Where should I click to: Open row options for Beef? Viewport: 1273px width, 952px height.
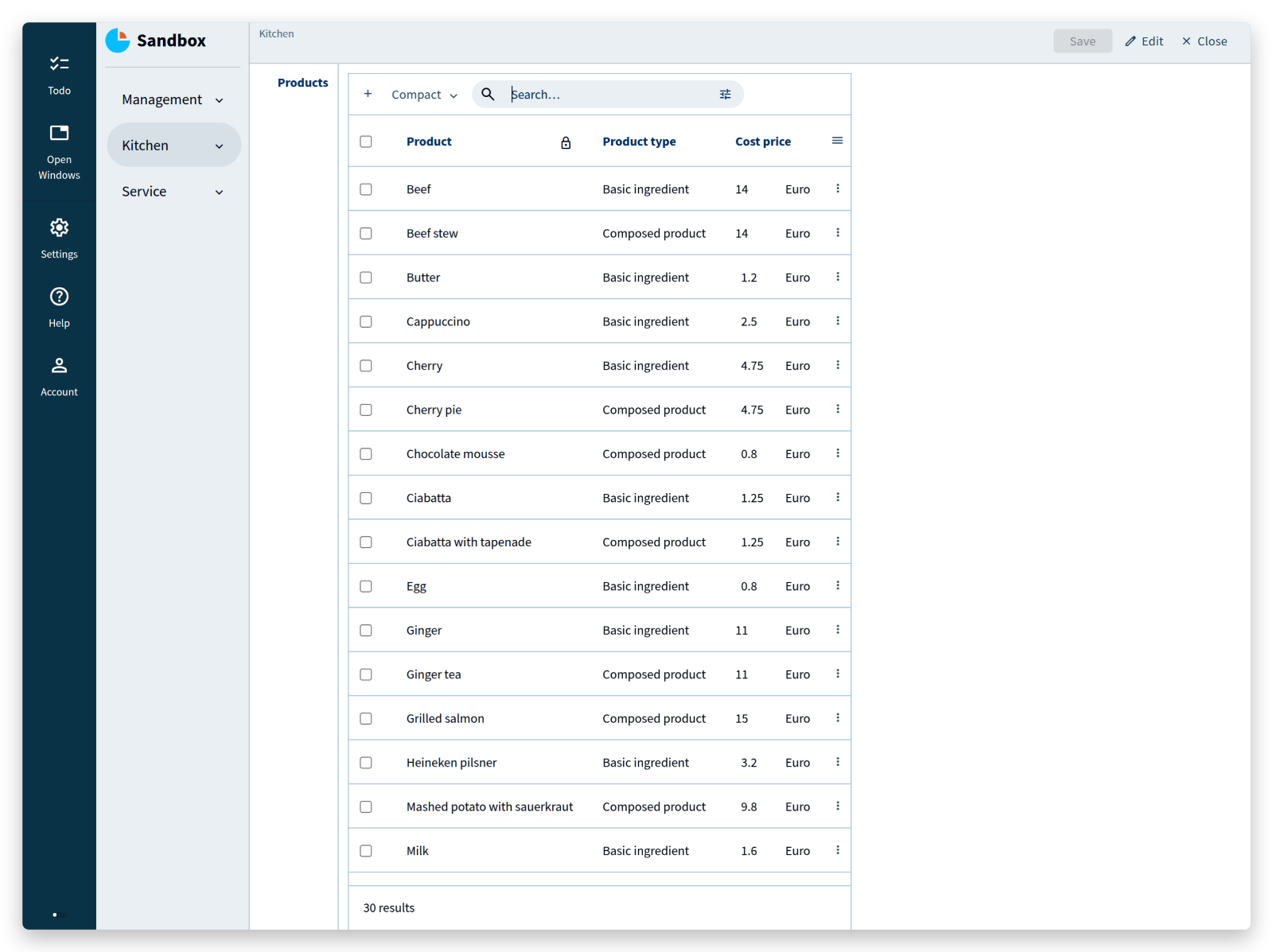point(838,188)
